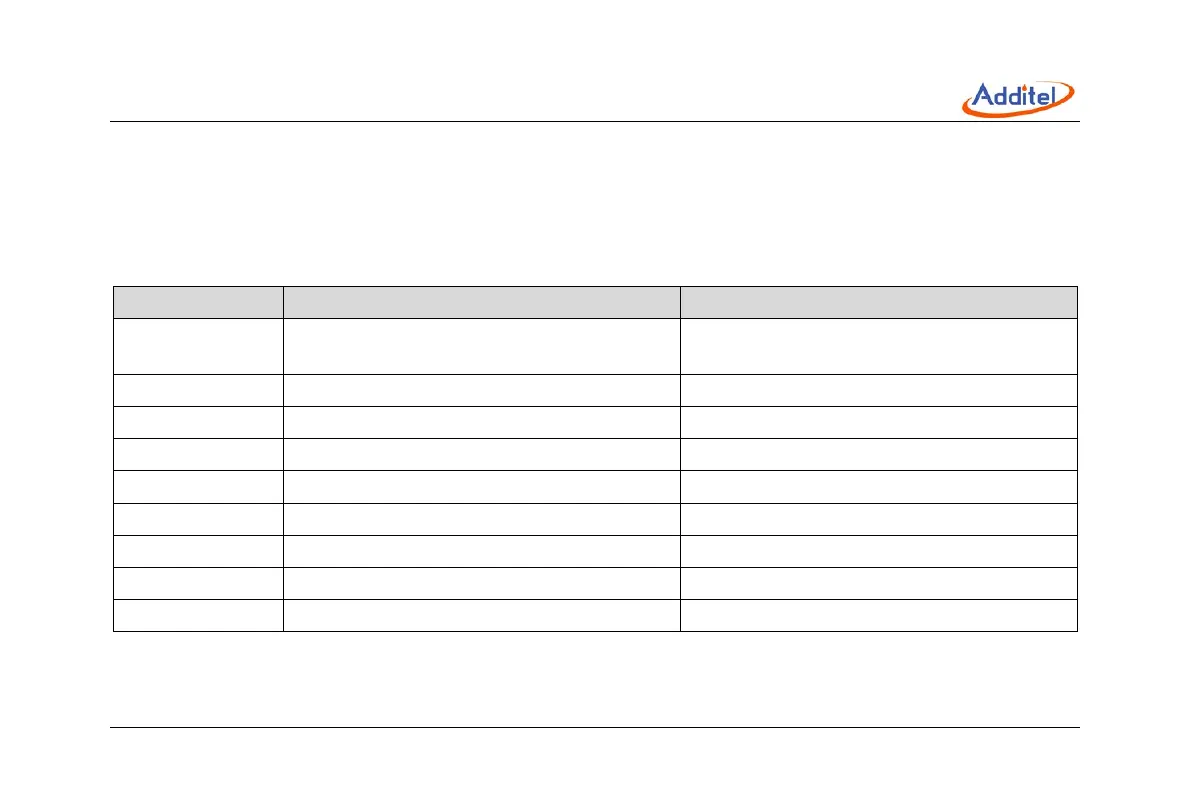The height and width of the screenshot is (794, 1191).
Task: Select first-column cell in the second-to-last table row
Action: pyautogui.click(x=197, y=583)
